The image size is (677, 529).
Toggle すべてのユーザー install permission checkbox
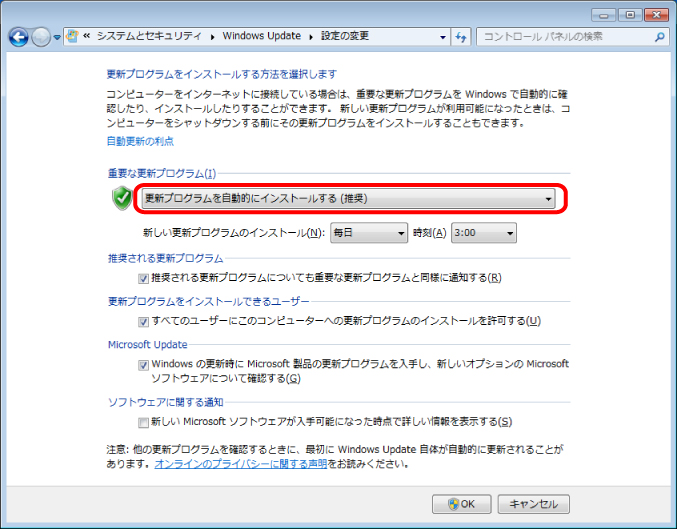[x=143, y=322]
